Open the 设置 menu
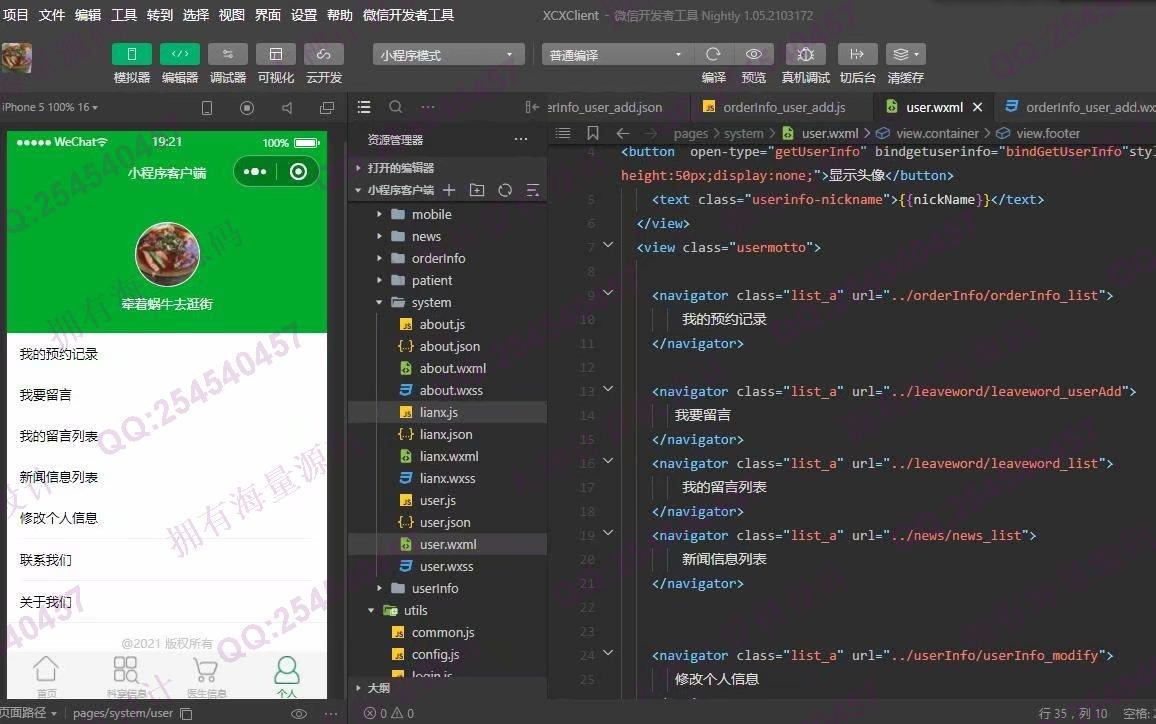 coord(304,15)
